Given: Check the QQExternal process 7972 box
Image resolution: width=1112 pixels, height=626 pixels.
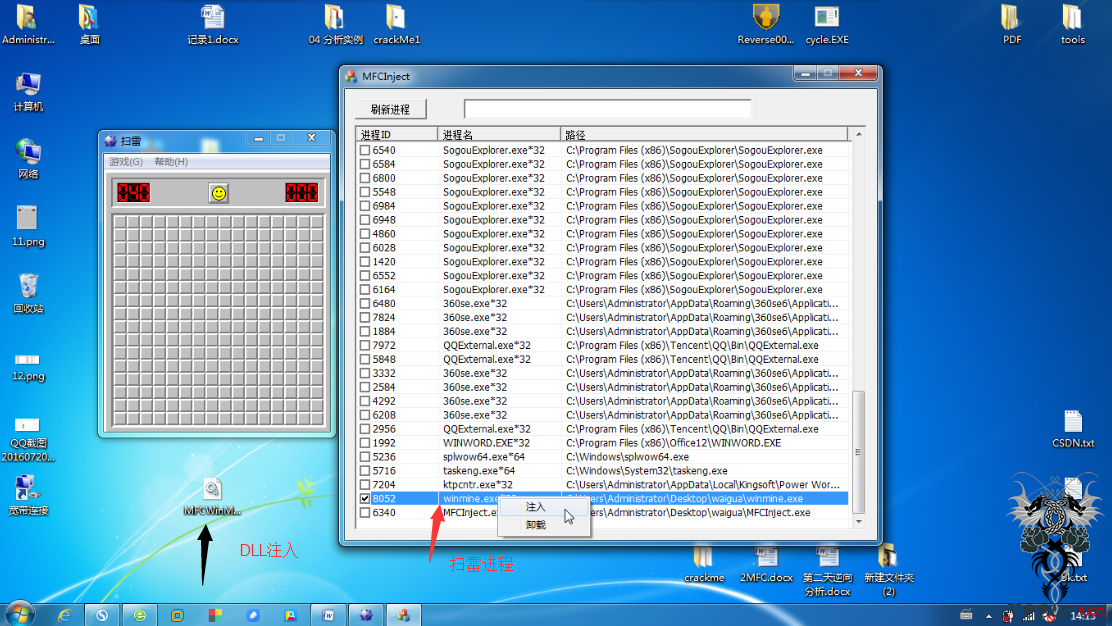Looking at the screenshot, I should 365,345.
